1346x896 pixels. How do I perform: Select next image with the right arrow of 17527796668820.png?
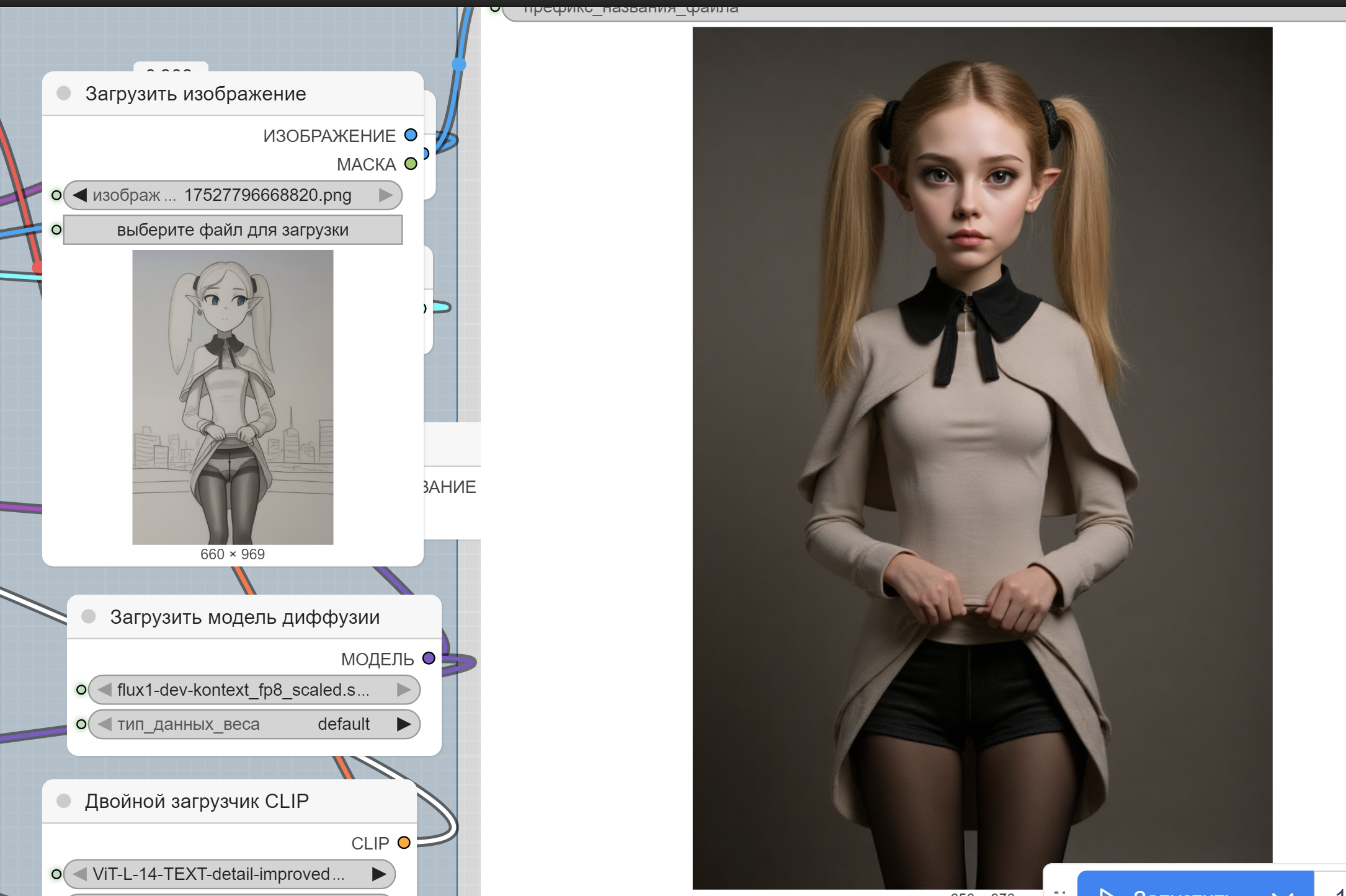386,195
